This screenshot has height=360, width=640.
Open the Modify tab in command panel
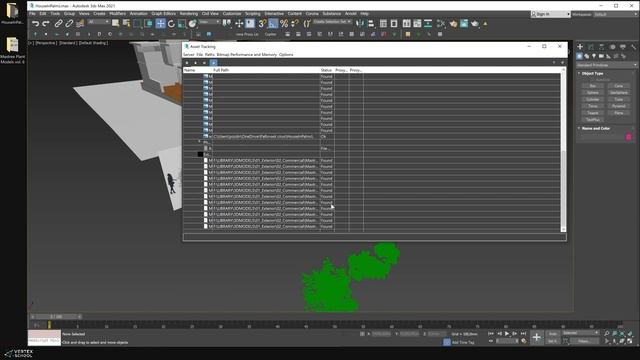point(591,47)
